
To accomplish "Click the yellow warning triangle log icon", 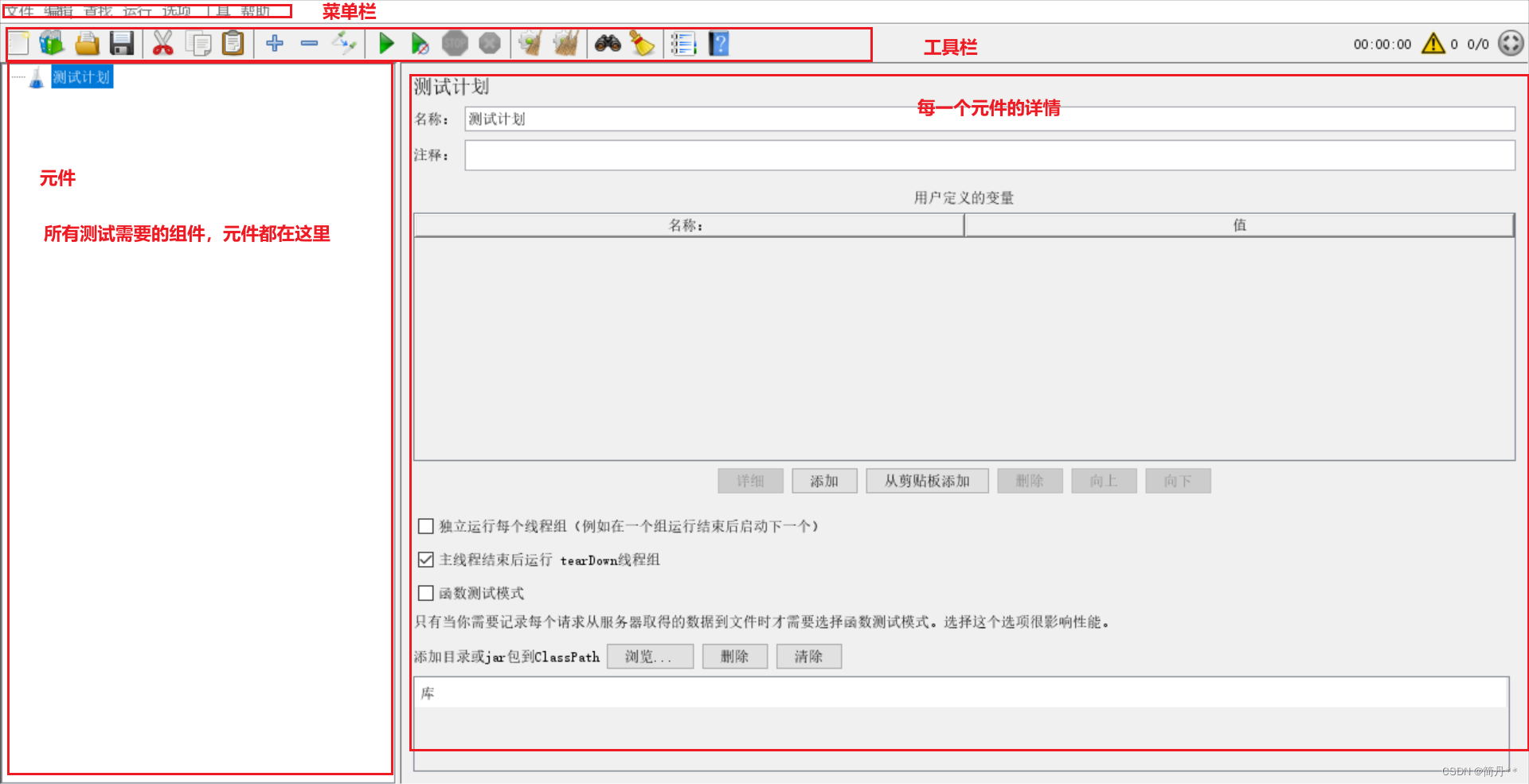I will (x=1433, y=43).
